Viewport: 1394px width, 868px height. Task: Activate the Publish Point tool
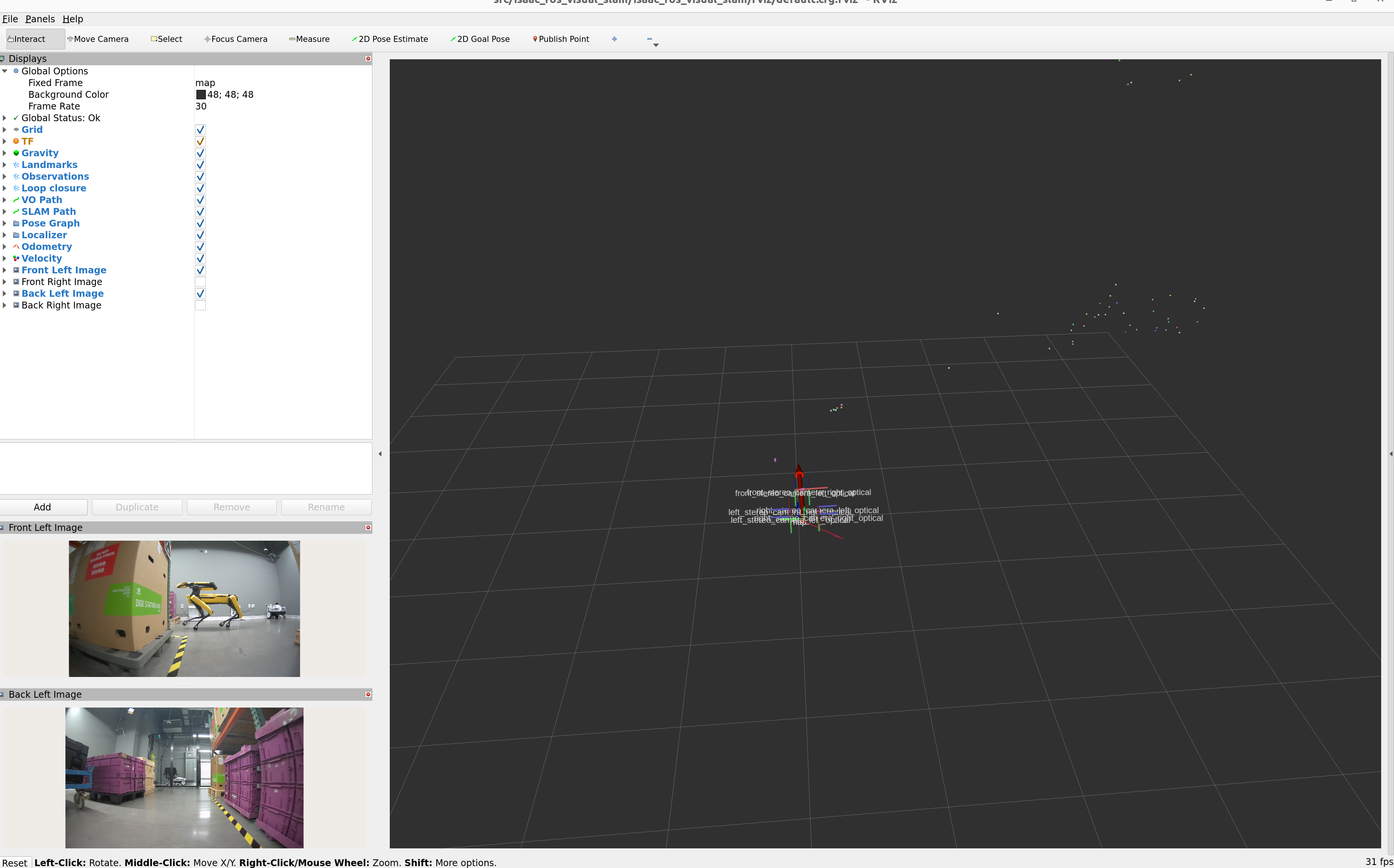(561, 39)
